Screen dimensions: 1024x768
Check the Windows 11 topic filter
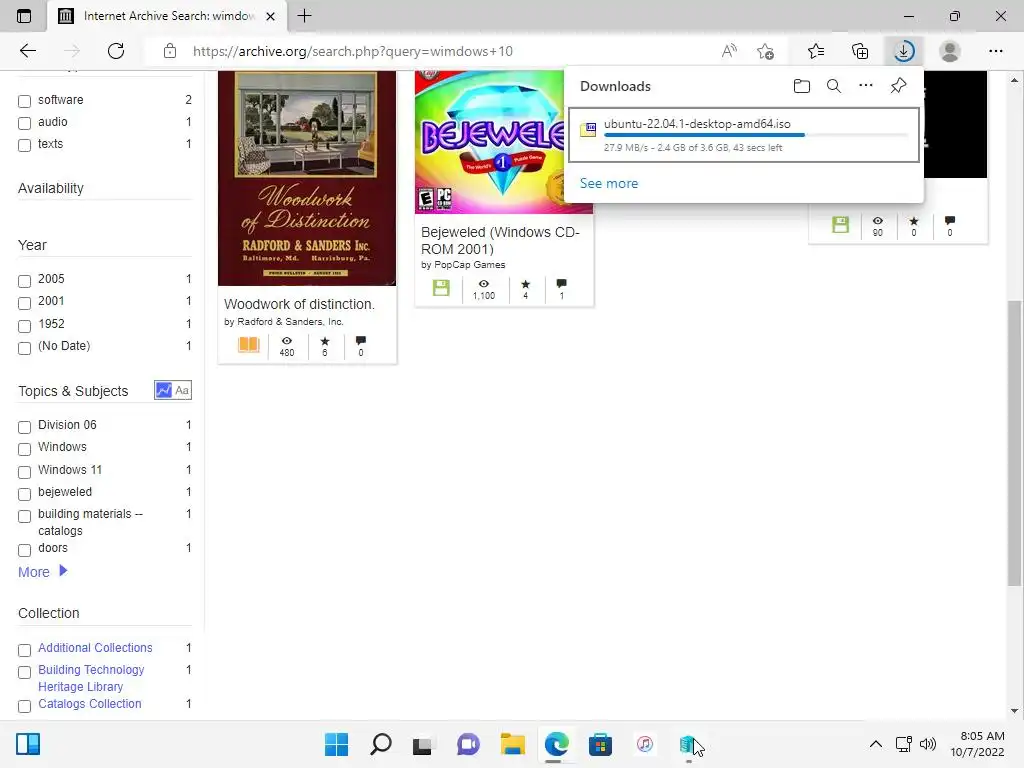click(x=24, y=472)
